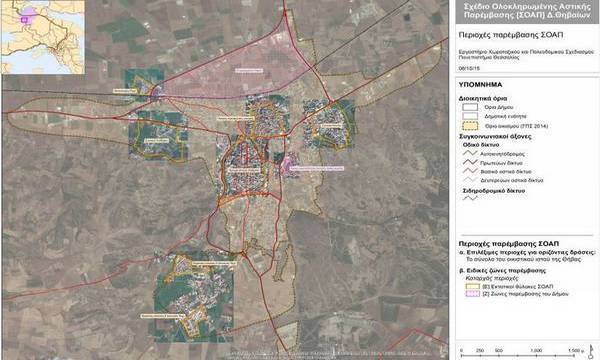Click the Βασικό αστικό δίκτυο line symbol
Viewport: 600px width, 360px height.
[470, 171]
